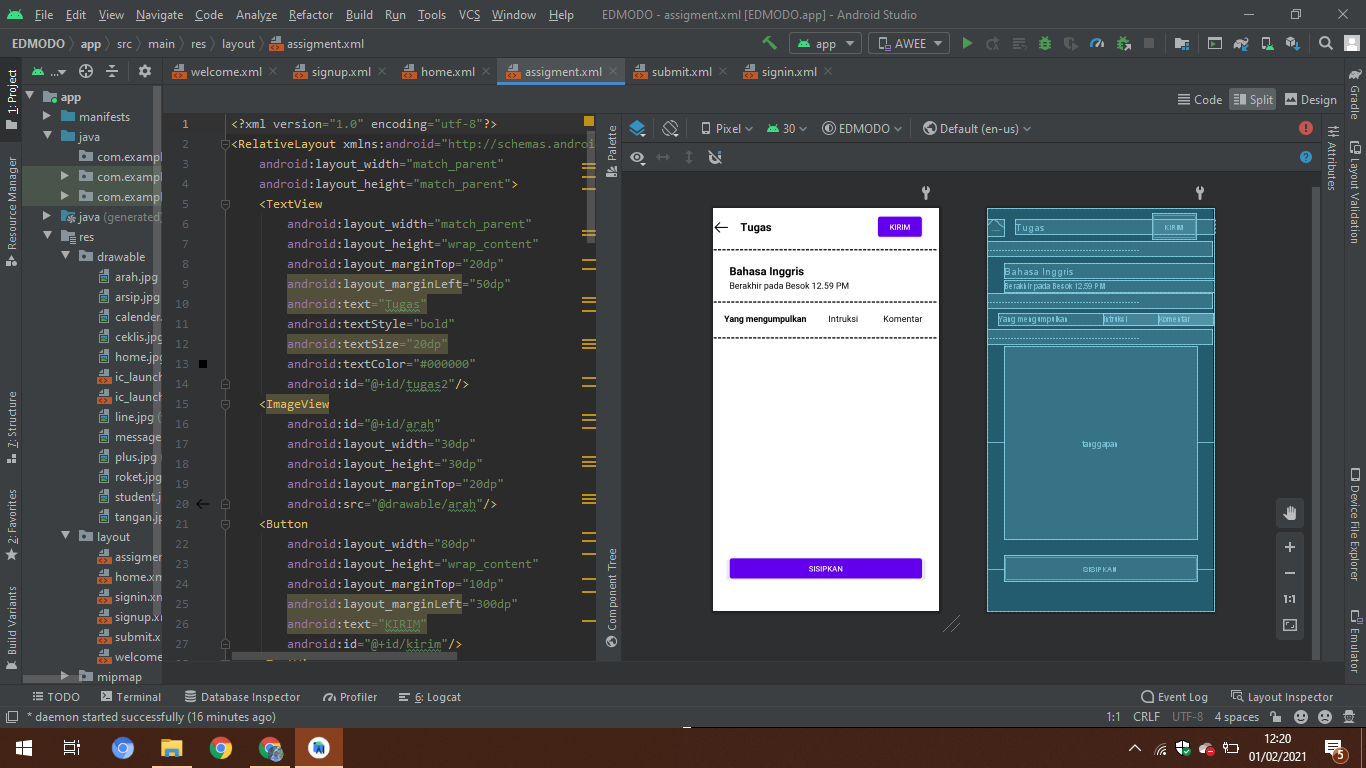This screenshot has width=1366, height=768.
Task: Click the red error indicator in design toolbar
Action: point(1305,128)
